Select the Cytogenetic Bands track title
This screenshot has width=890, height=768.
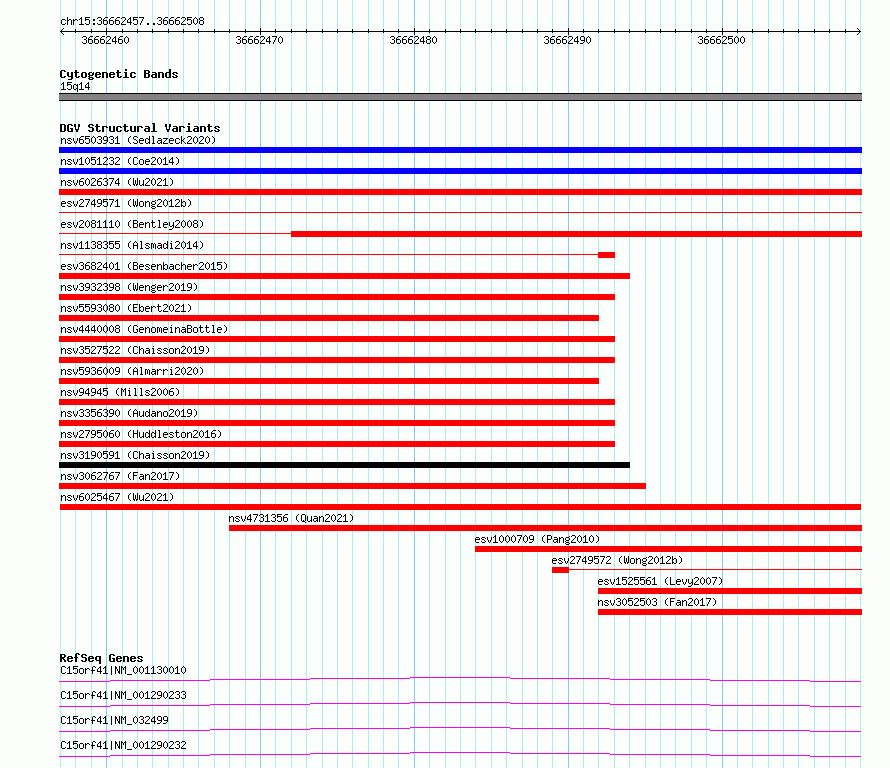pos(119,74)
